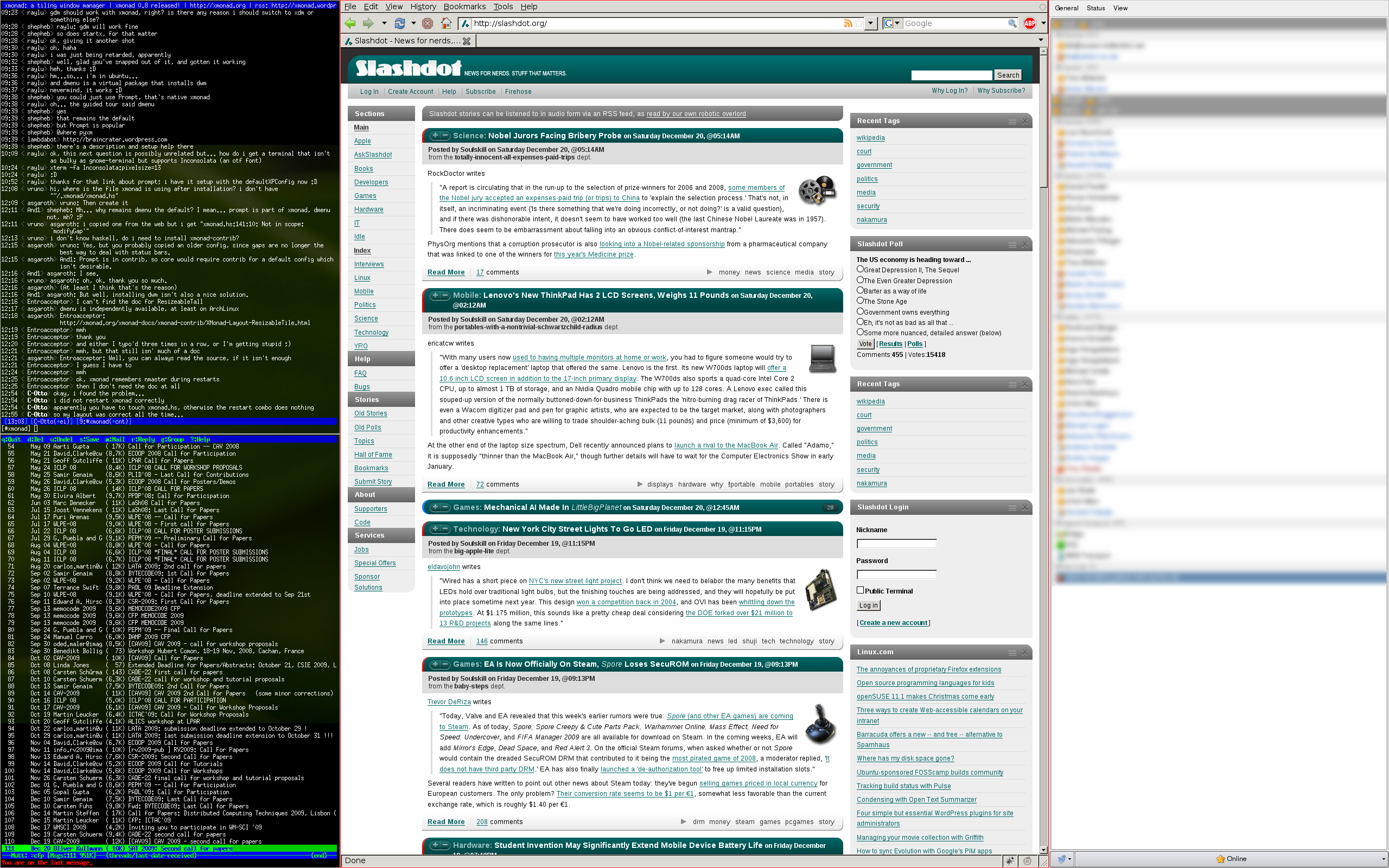Click the page scrollbar up arrow
Image resolution: width=1389 pixels, height=868 pixels.
(x=1043, y=51)
